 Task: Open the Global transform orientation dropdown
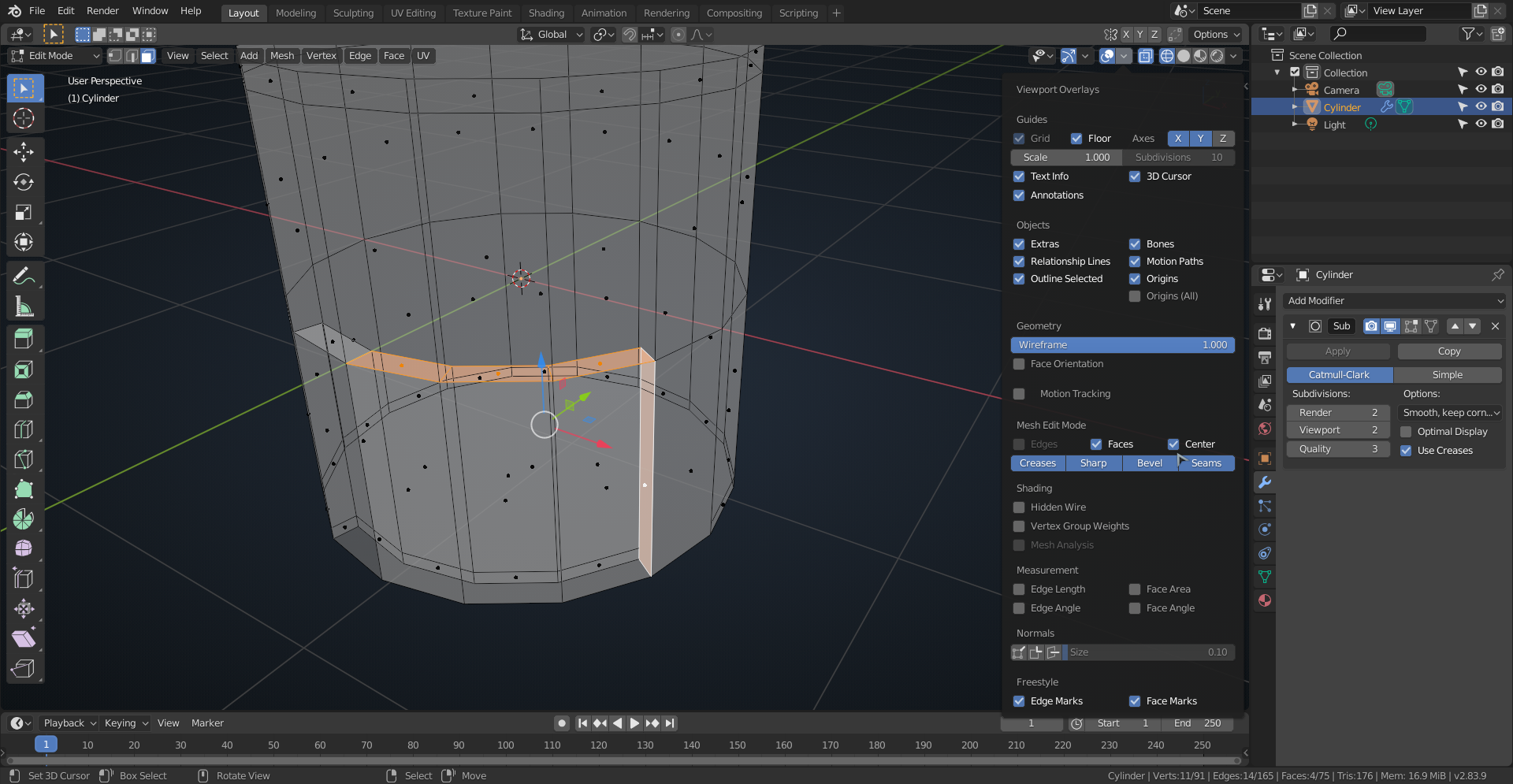(x=552, y=35)
